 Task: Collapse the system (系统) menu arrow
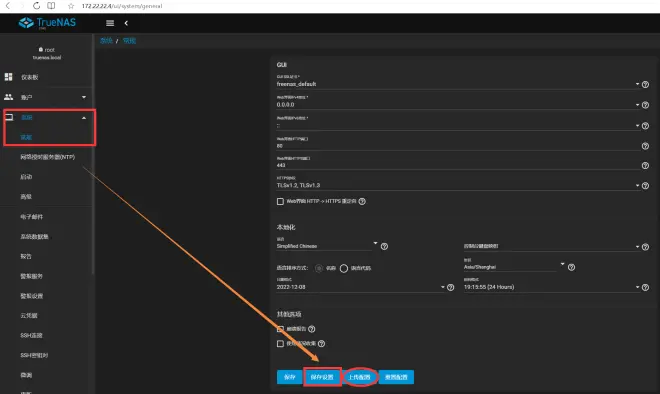coord(84,118)
